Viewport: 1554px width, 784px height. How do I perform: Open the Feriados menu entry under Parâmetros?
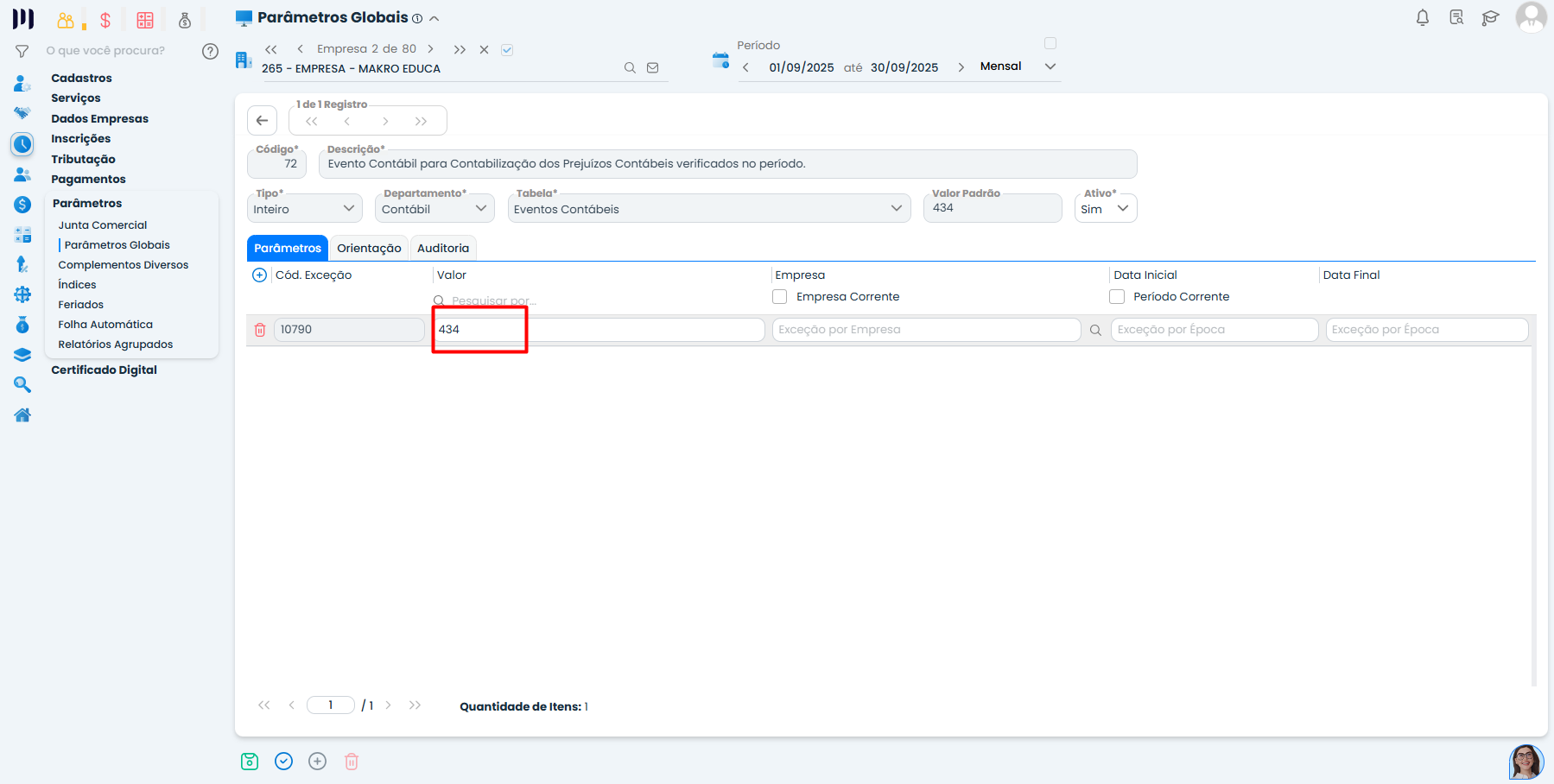point(80,304)
